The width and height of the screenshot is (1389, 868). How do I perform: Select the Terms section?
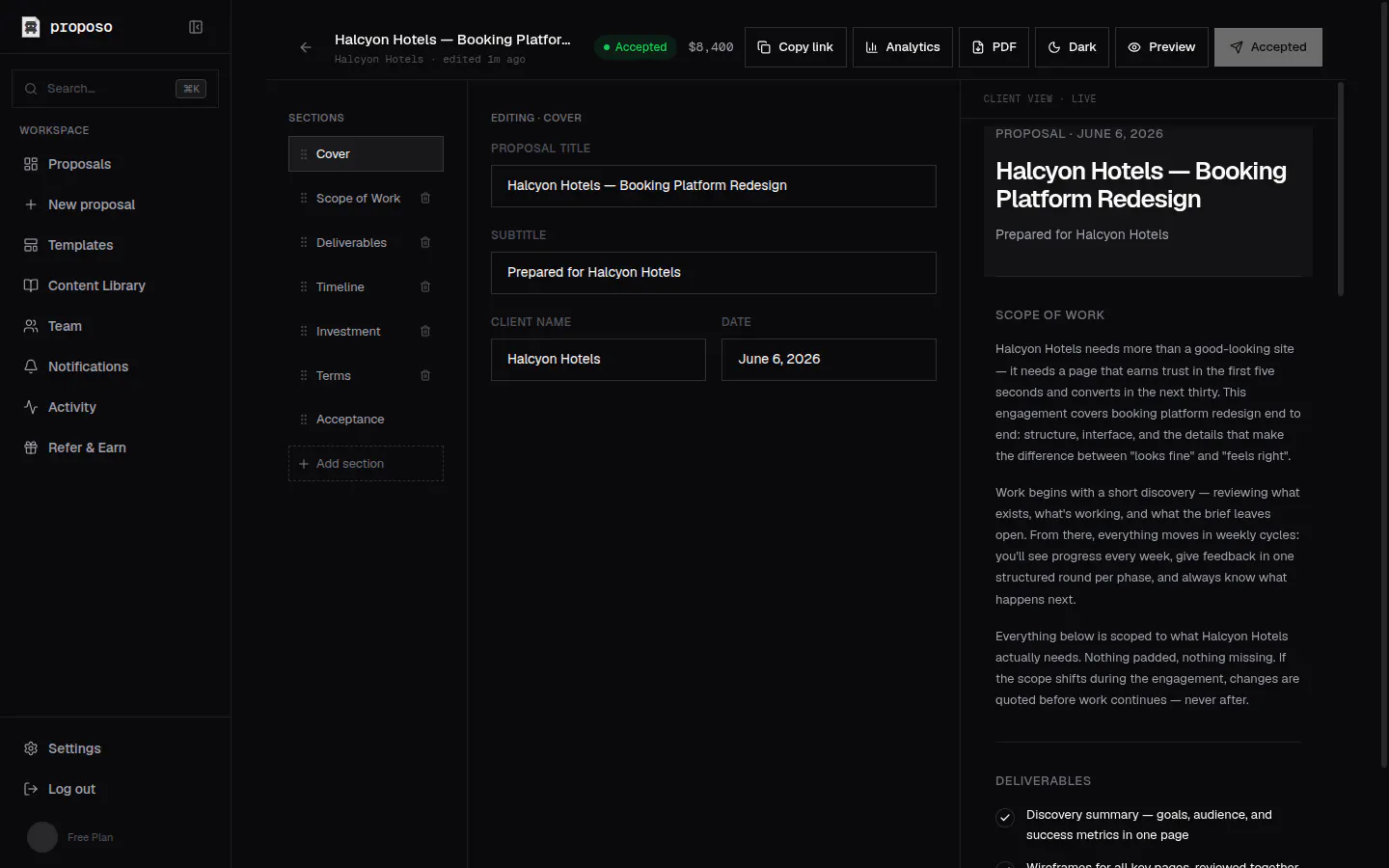tap(334, 375)
